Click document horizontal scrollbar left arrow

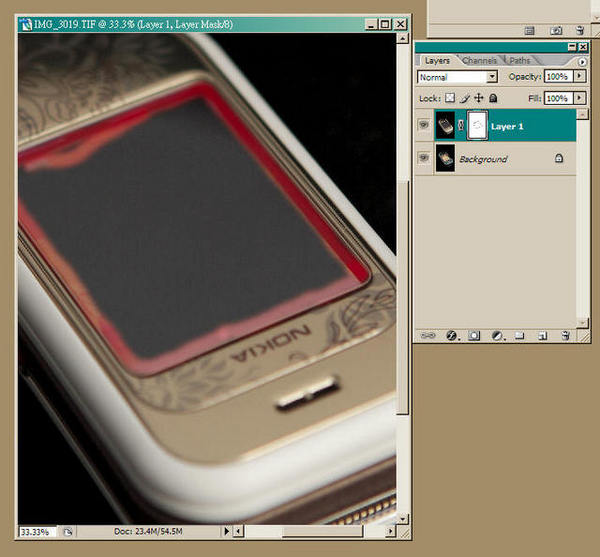(x=238, y=531)
